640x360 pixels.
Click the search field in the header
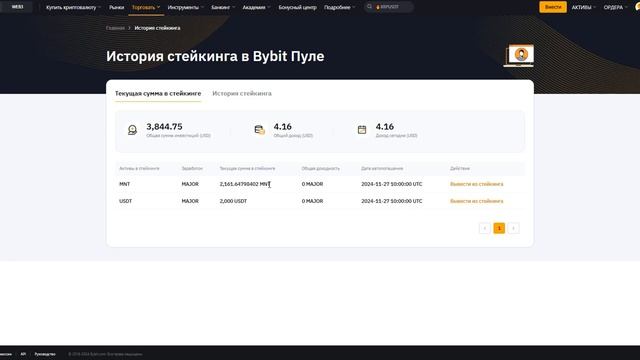389,7
